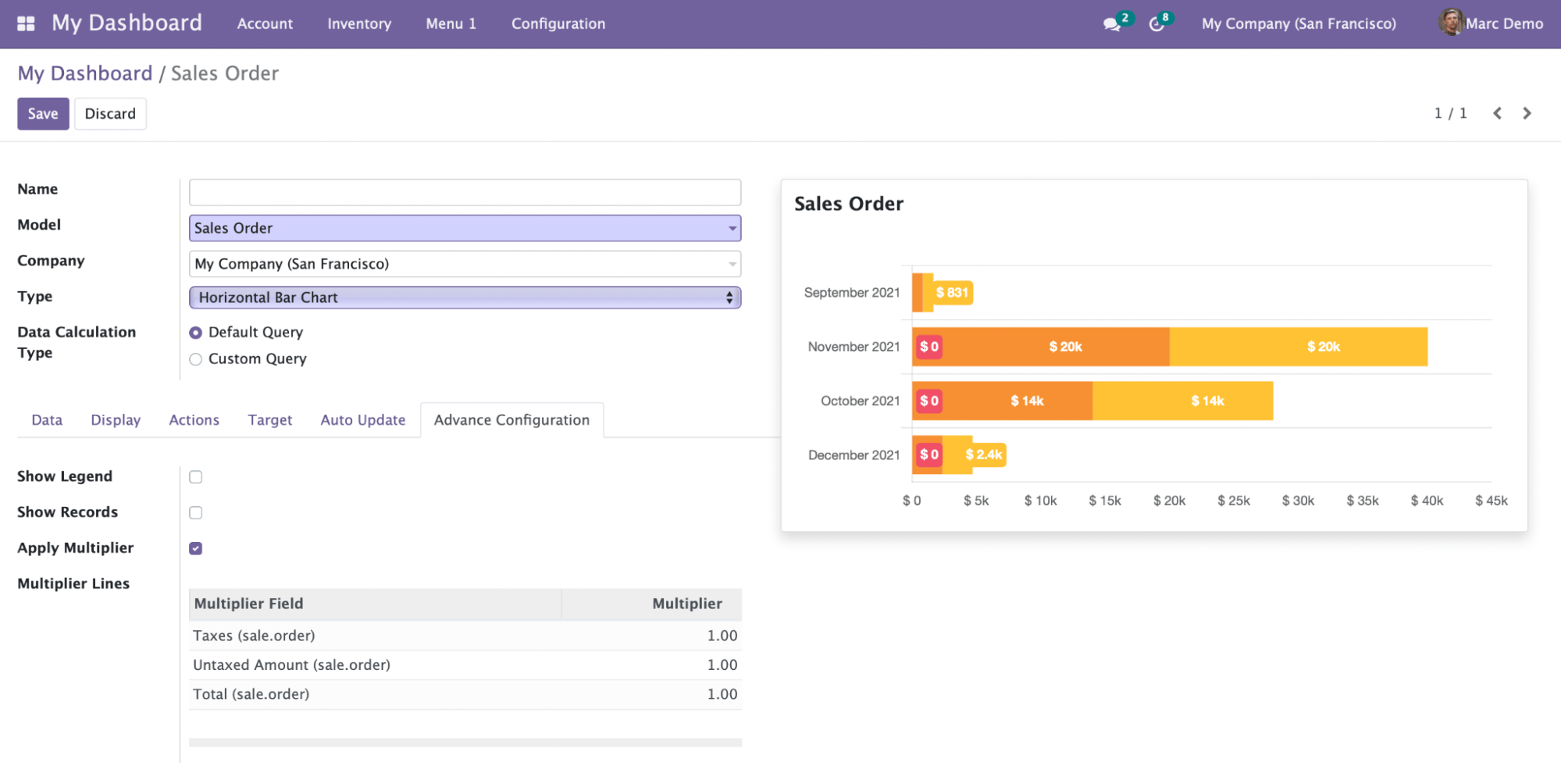Edit multiplier value for Total row
This screenshot has height=784, width=1561.
[x=722, y=694]
